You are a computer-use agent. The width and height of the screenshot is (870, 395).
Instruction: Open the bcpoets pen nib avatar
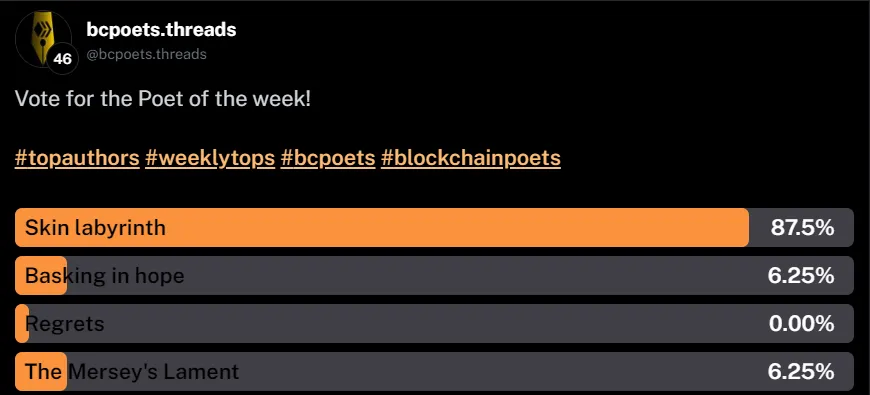click(43, 39)
